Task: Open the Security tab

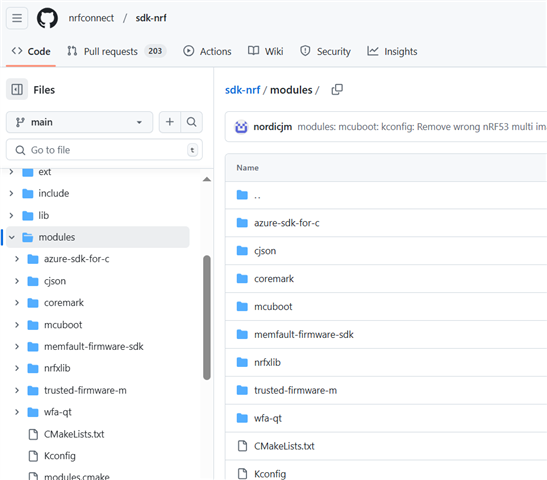Action: point(325,51)
